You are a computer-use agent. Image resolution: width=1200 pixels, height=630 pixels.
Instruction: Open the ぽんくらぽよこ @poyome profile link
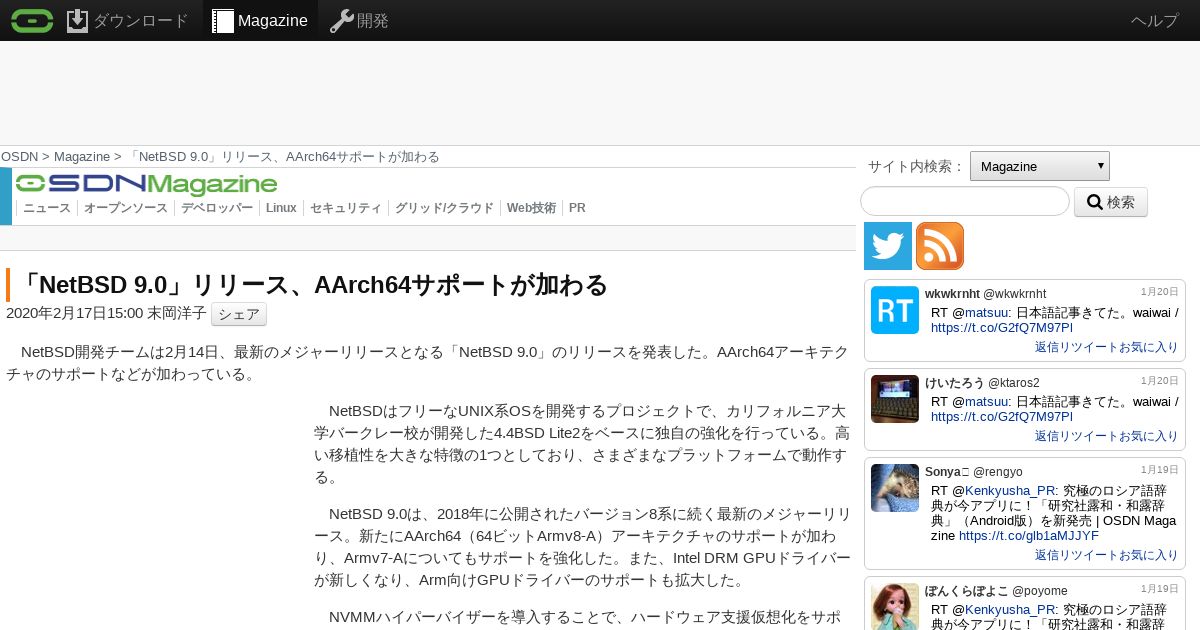(996, 591)
